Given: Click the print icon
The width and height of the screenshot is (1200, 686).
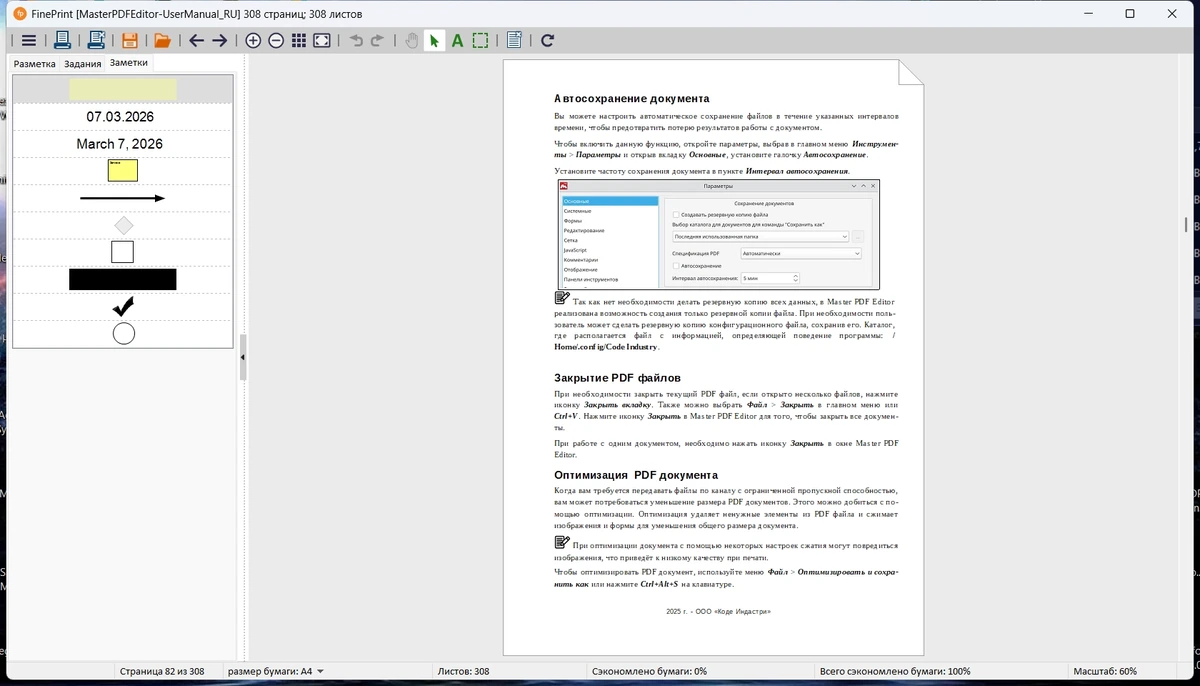Looking at the screenshot, I should 62,41.
